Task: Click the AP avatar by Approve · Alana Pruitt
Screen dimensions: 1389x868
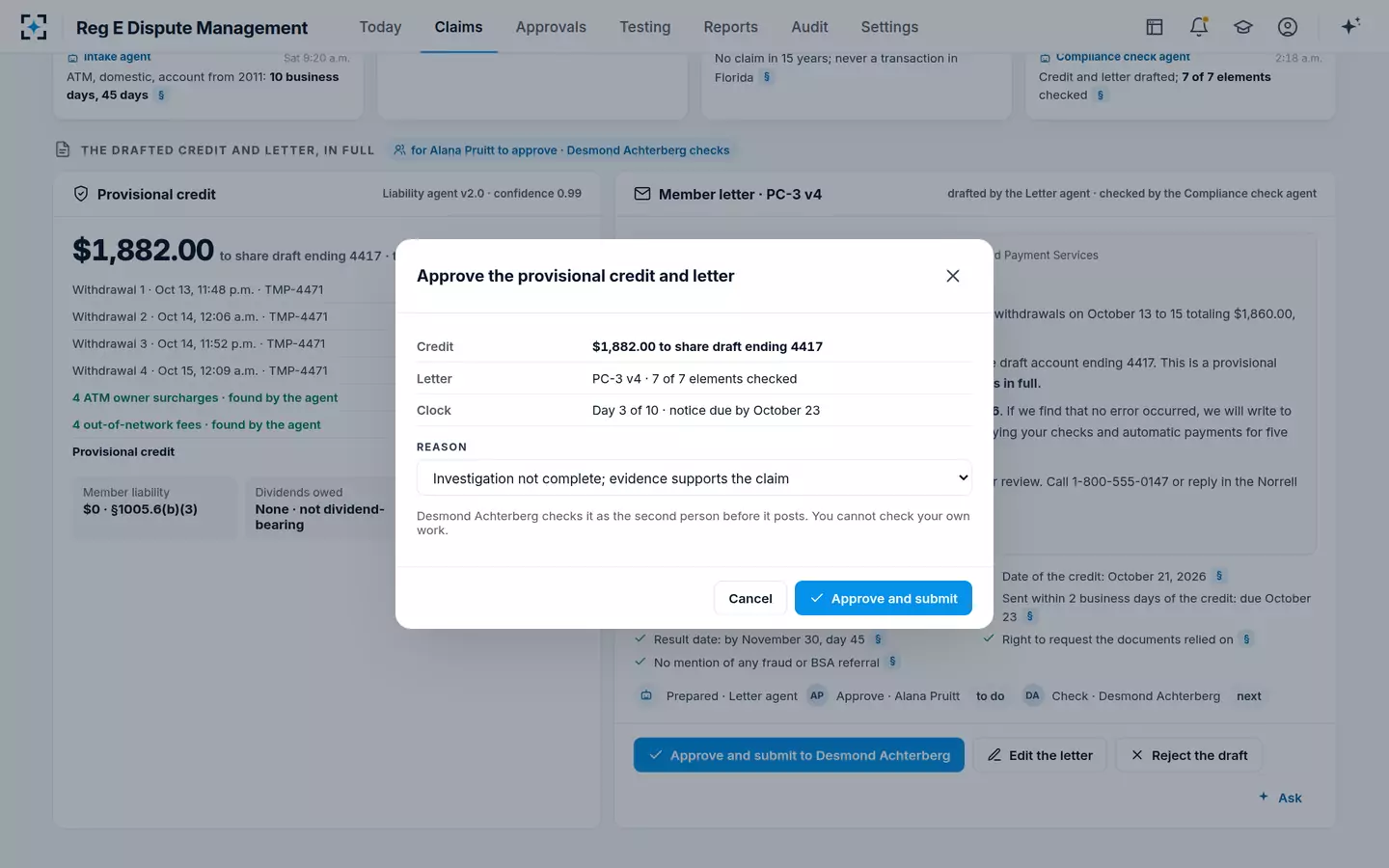Action: point(817,695)
